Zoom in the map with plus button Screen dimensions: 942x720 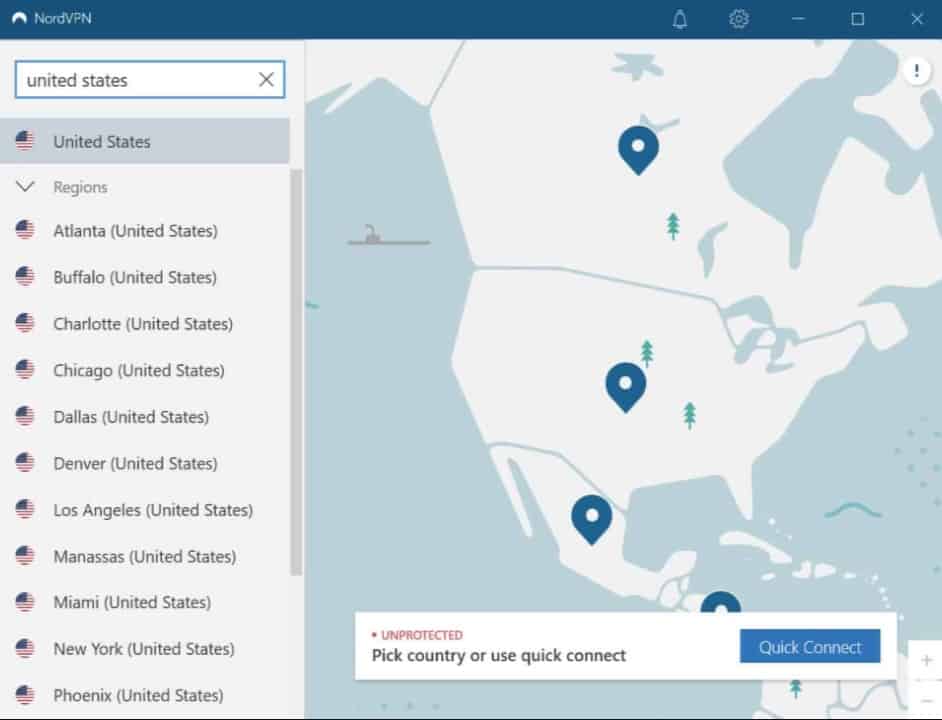coord(926,660)
